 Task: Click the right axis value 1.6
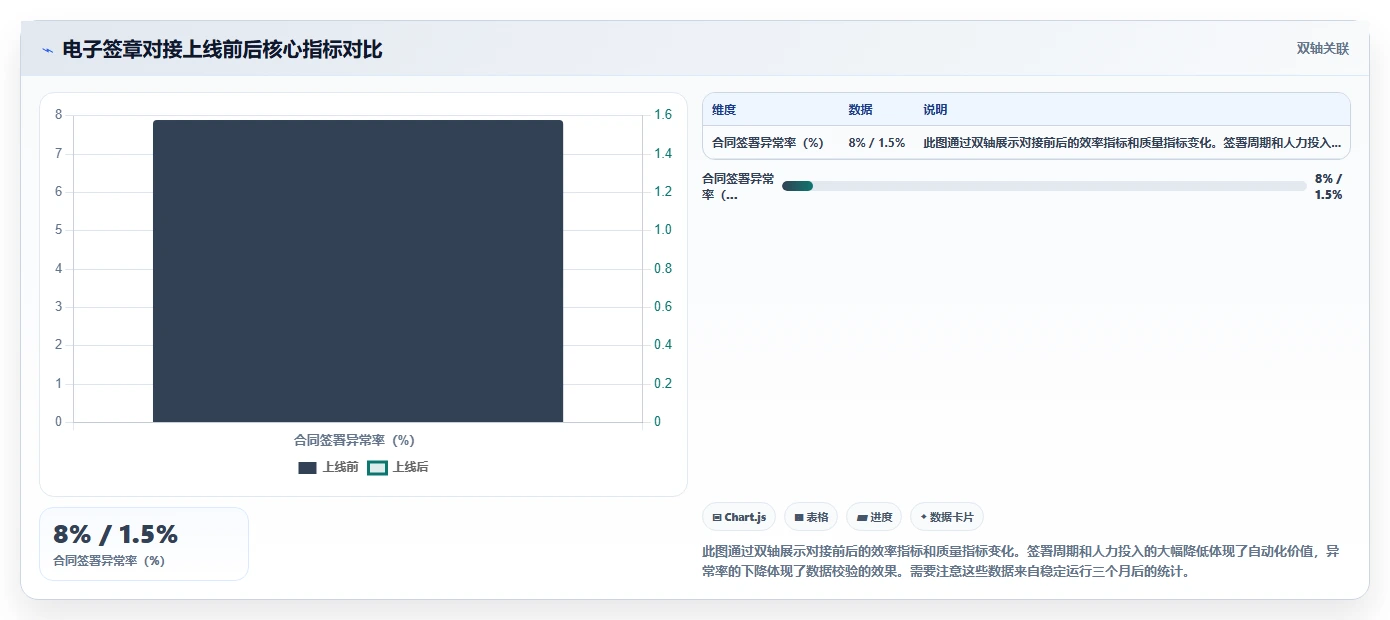pyautogui.click(x=663, y=115)
